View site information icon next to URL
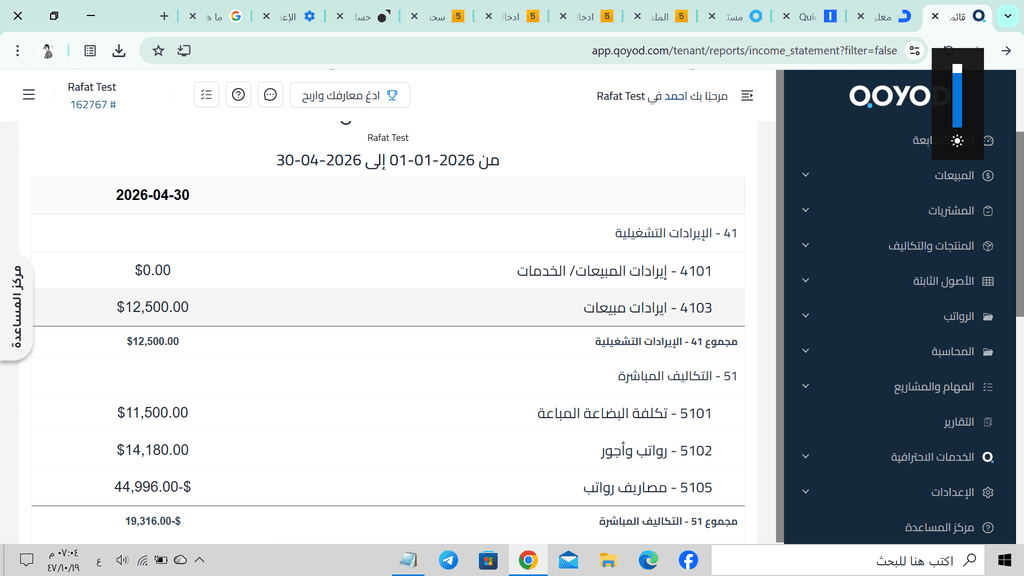Image resolution: width=1024 pixels, height=576 pixels. click(914, 50)
